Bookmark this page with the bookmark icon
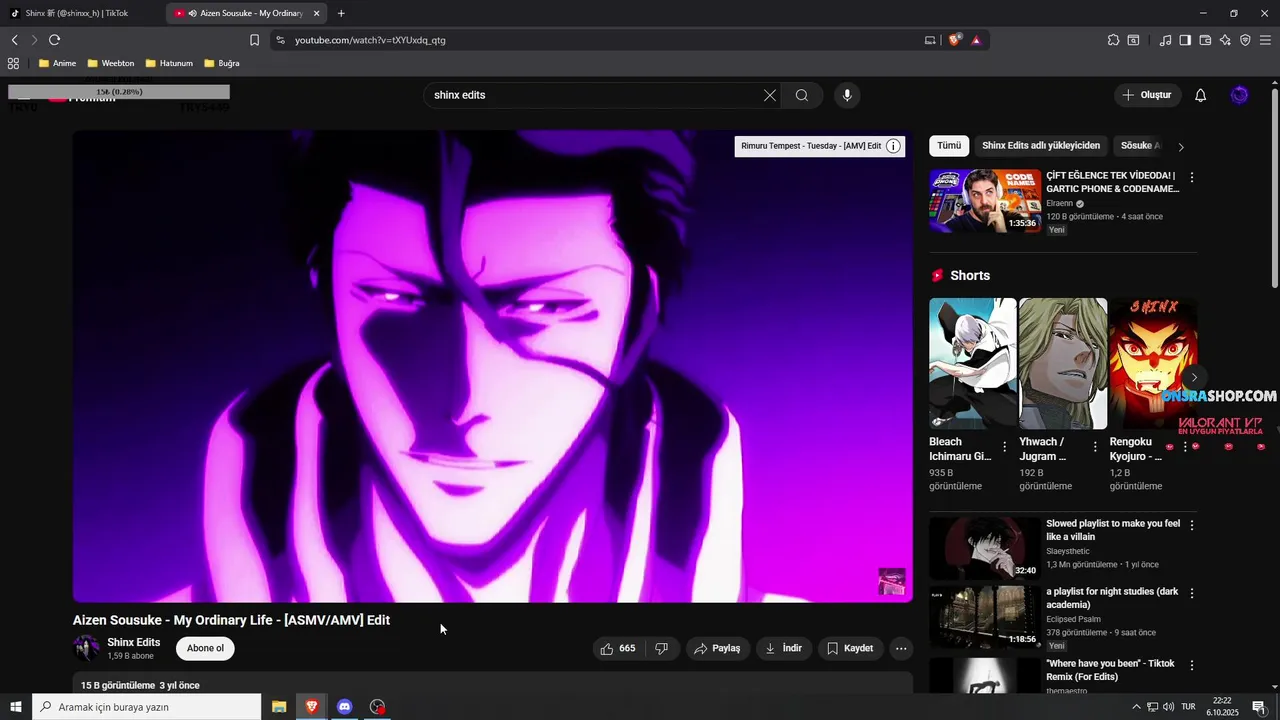1280x720 pixels. click(x=254, y=40)
